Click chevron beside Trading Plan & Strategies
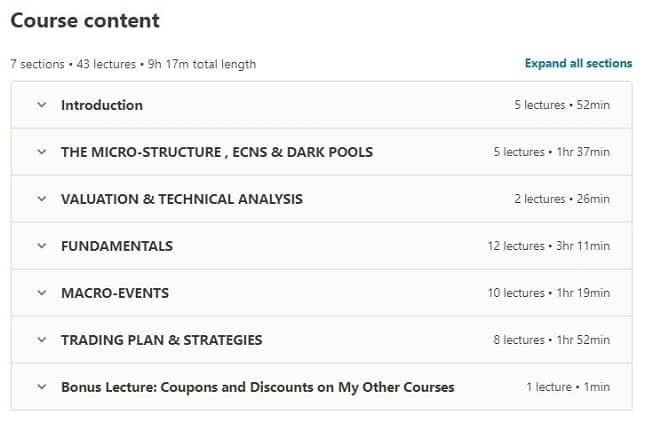645x422 pixels. [x=41, y=340]
